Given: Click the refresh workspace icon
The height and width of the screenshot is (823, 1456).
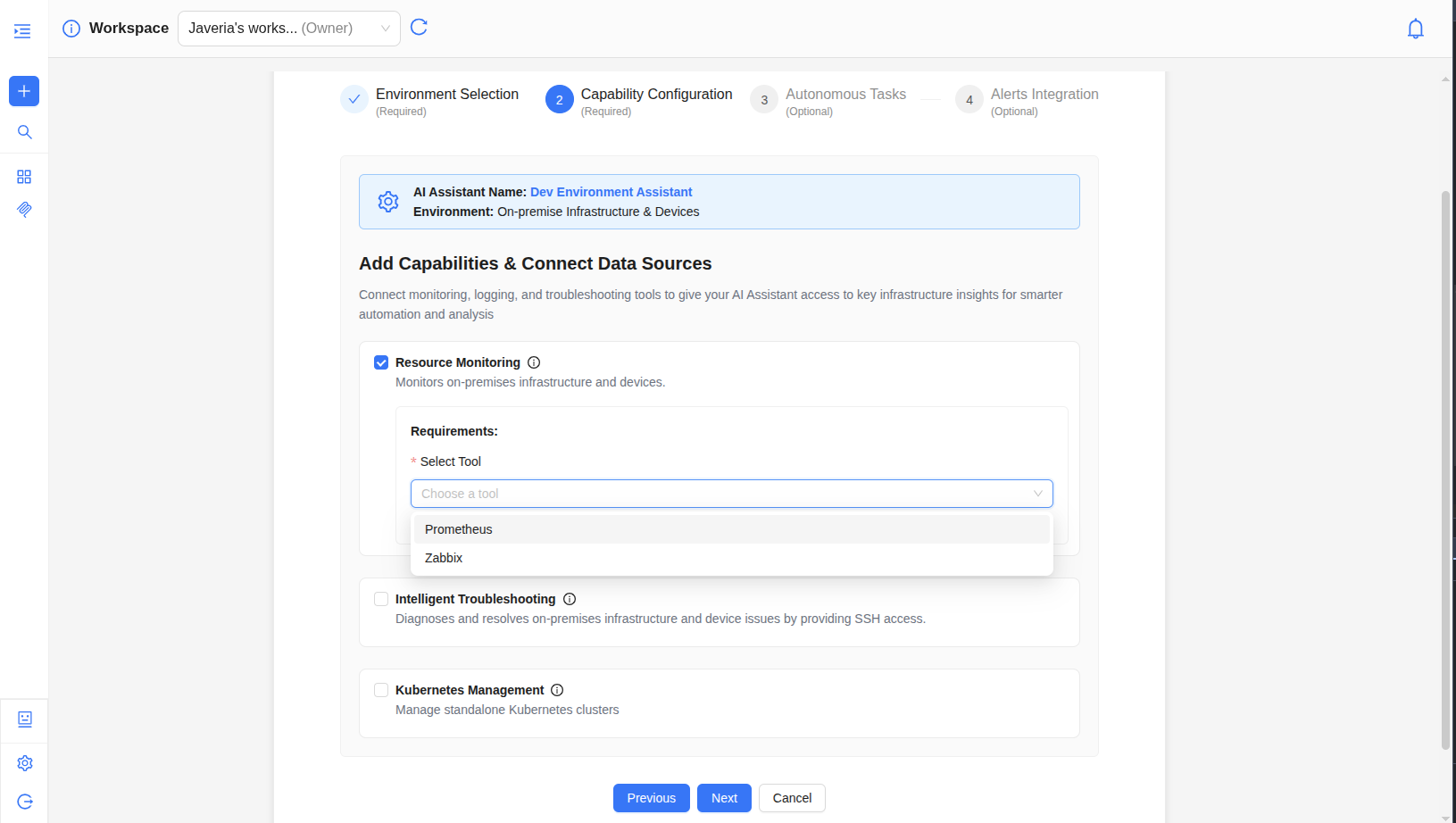Looking at the screenshot, I should [419, 28].
